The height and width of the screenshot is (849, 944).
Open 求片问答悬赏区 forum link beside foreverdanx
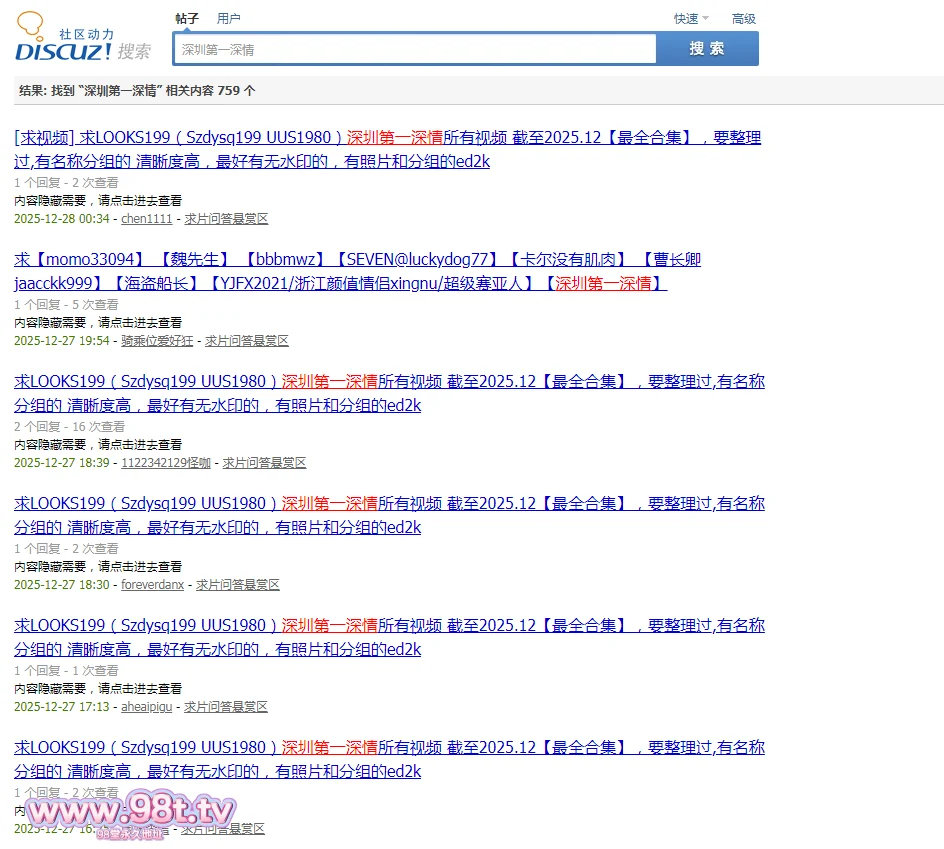238,585
